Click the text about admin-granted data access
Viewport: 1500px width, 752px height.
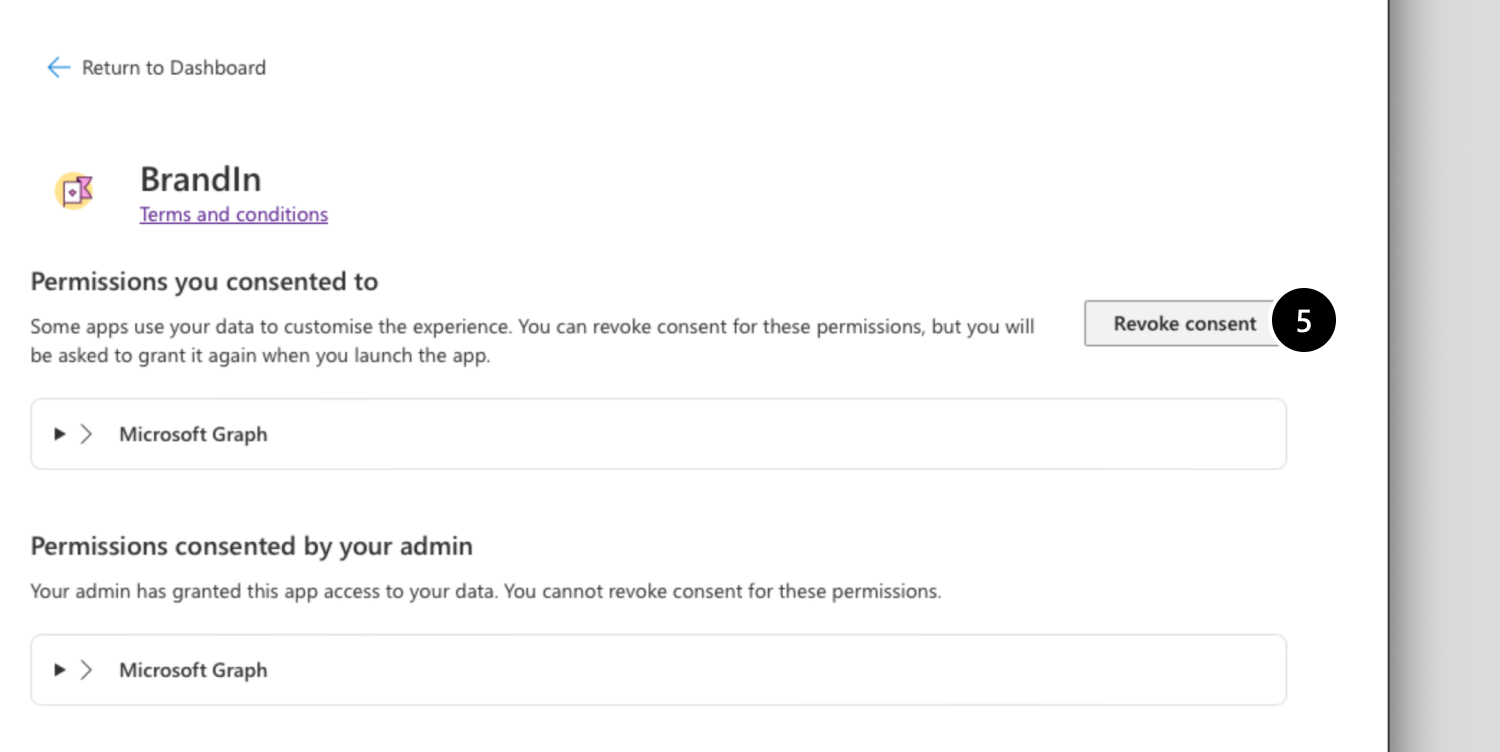485,591
